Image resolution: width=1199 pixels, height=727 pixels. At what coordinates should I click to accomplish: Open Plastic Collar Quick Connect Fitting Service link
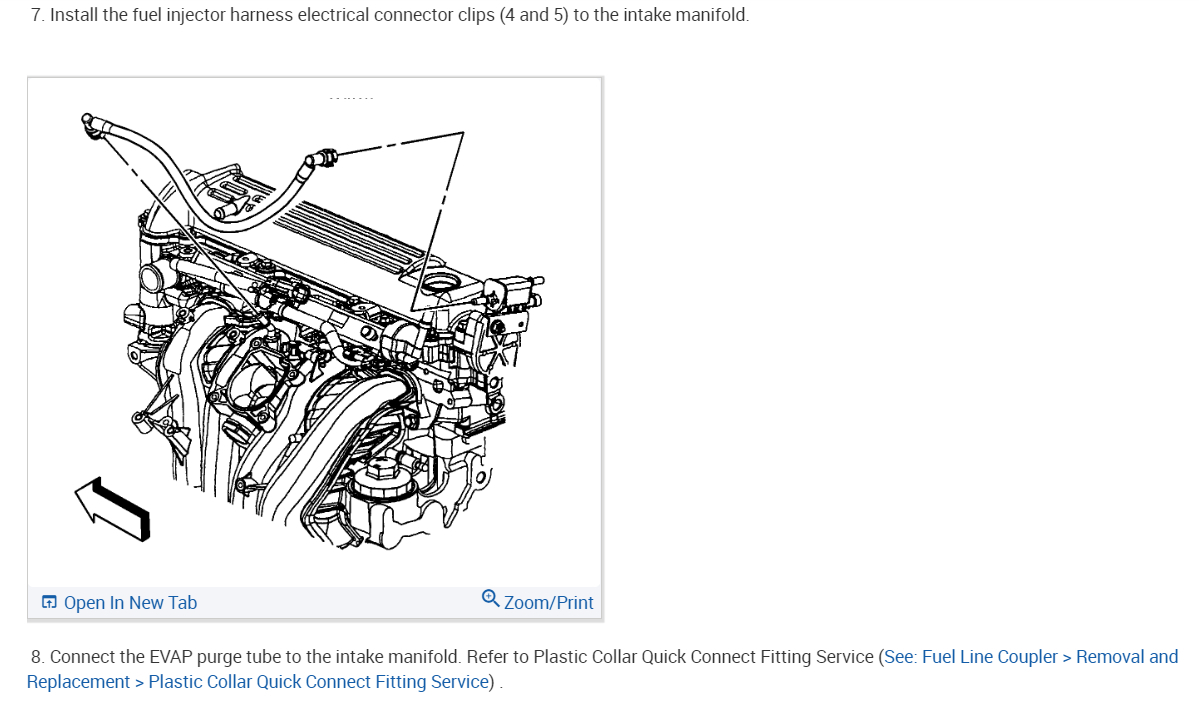click(318, 681)
